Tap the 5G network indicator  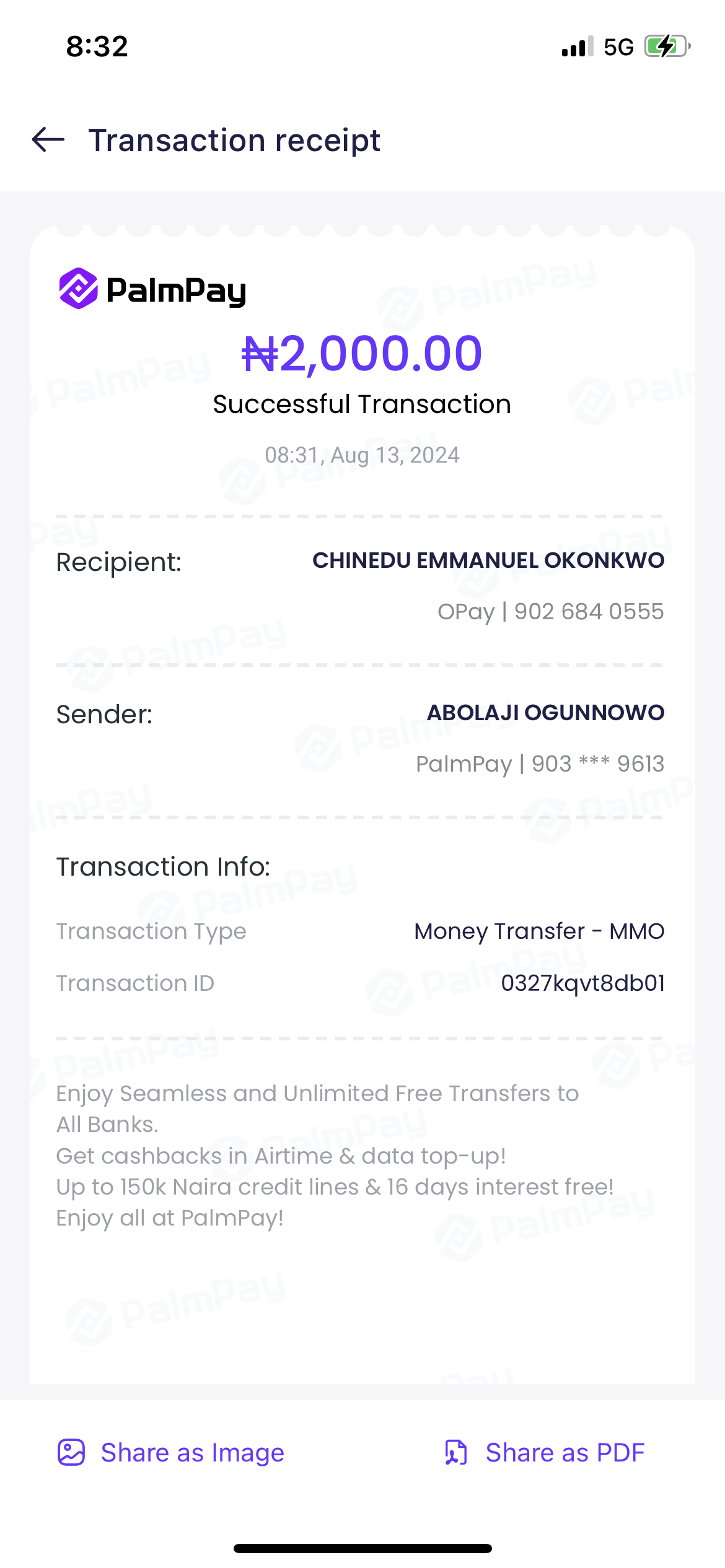click(618, 47)
